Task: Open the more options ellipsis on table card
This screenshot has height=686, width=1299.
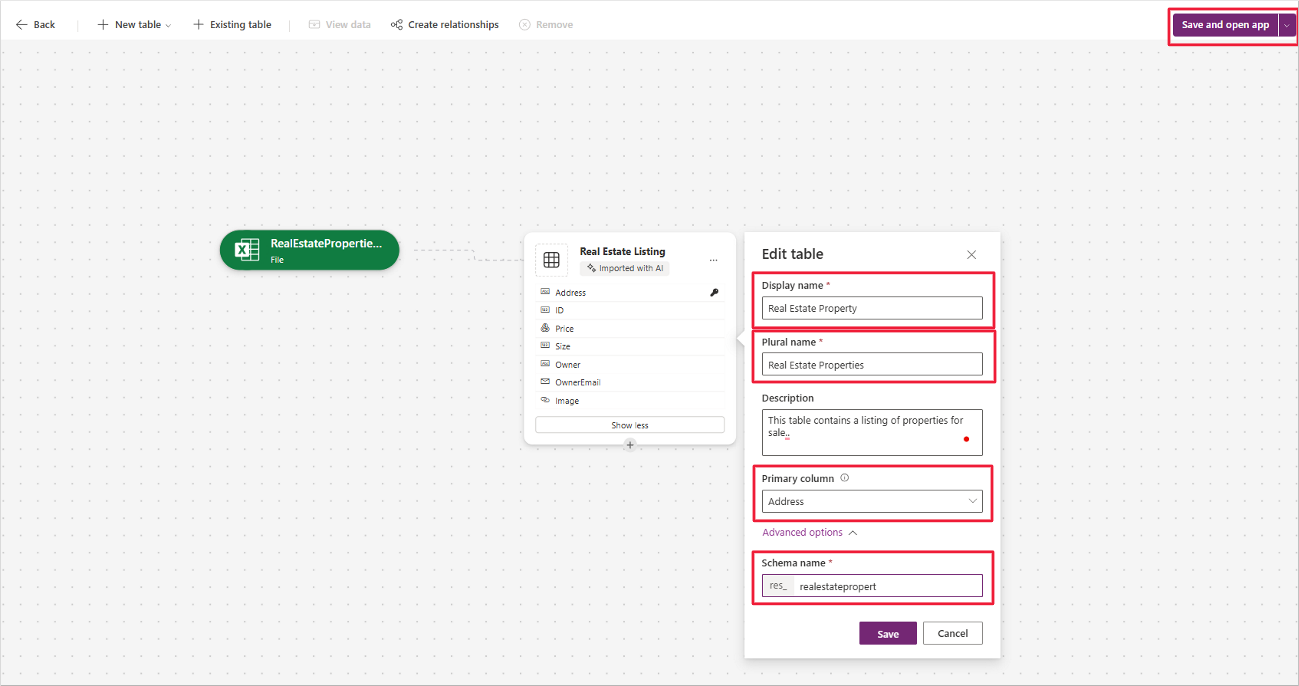Action: 713,260
